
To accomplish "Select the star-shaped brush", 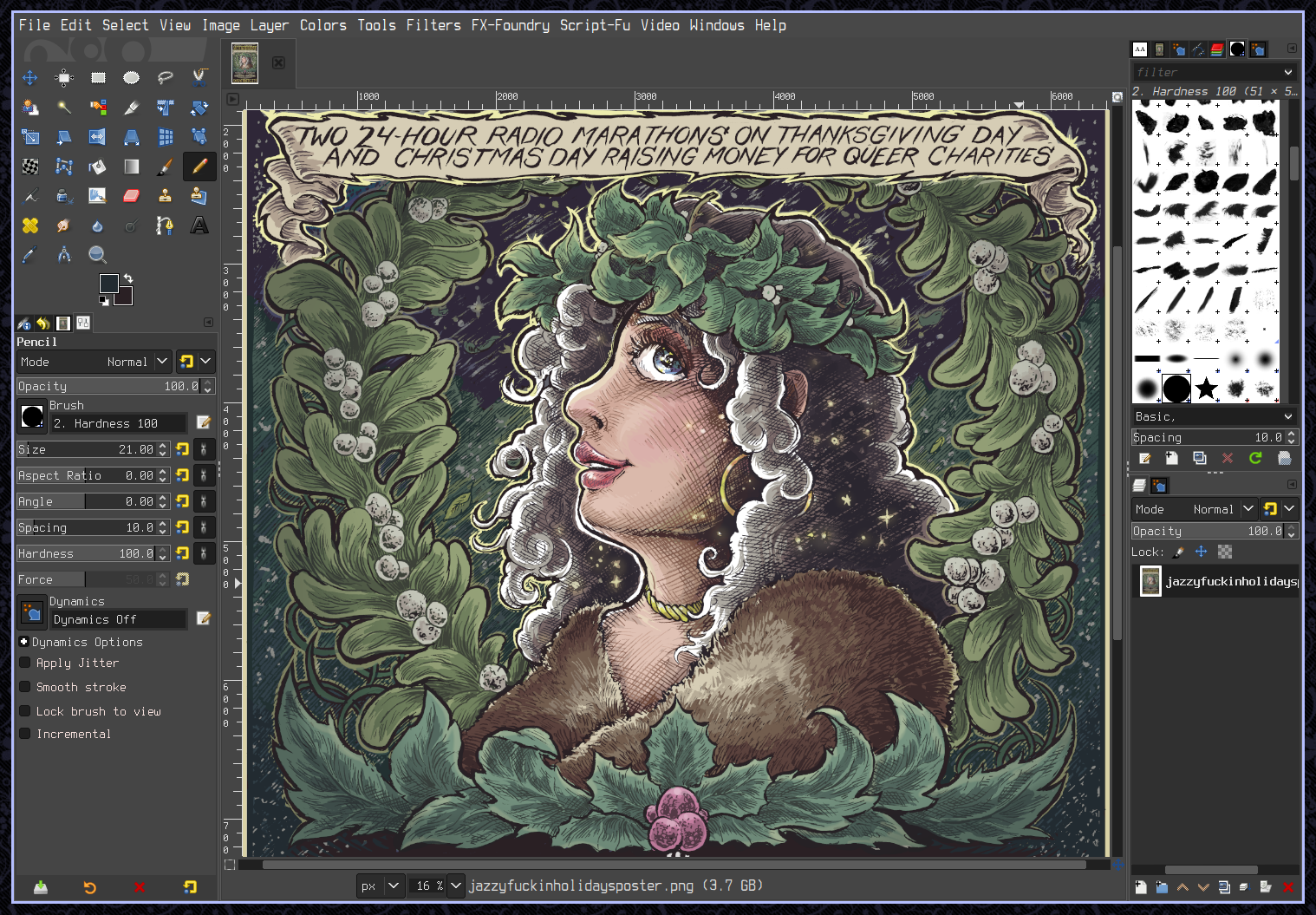I will [1206, 388].
